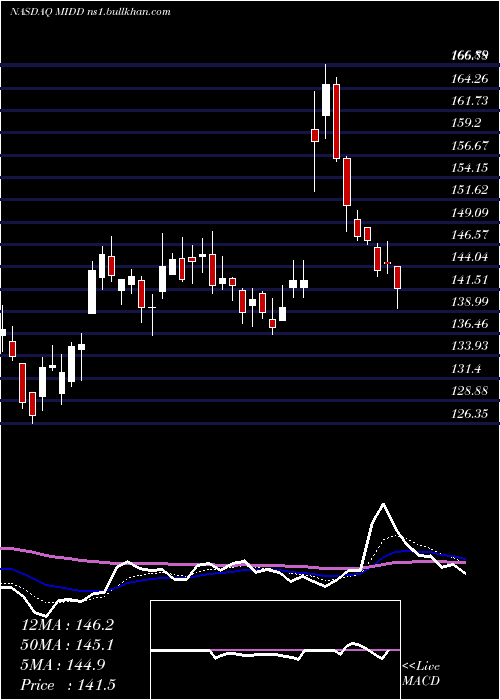Click the 136.46 price axis label
The image size is (500, 700).
coord(470,324)
